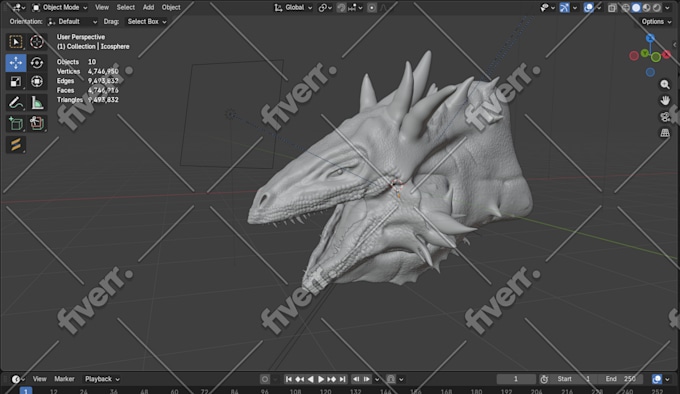Image resolution: width=680 pixels, height=394 pixels.
Task: Open object visibility and selectability dropdown
Action: [x=547, y=8]
